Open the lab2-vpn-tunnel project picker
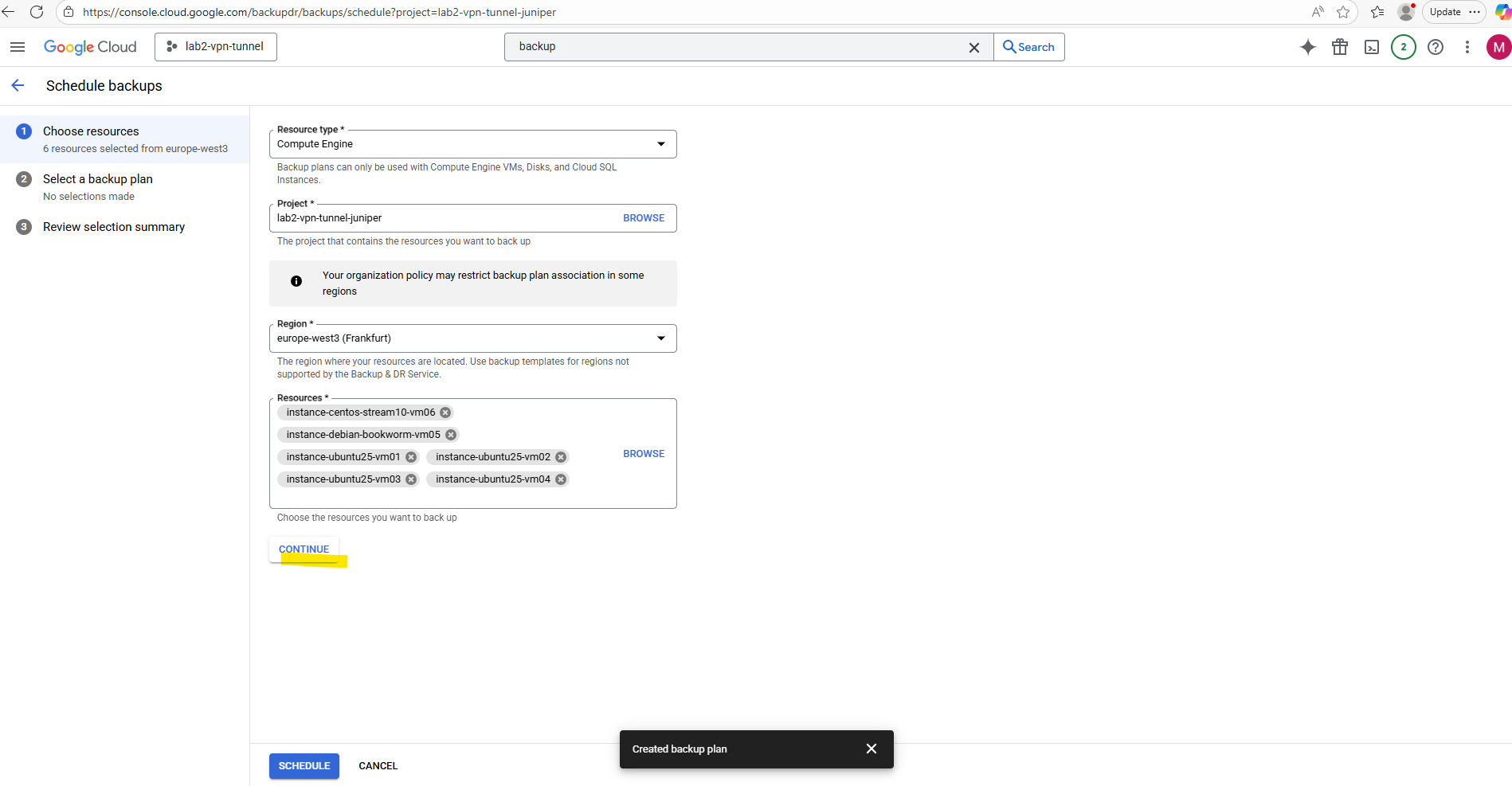1512x786 pixels. click(x=216, y=47)
